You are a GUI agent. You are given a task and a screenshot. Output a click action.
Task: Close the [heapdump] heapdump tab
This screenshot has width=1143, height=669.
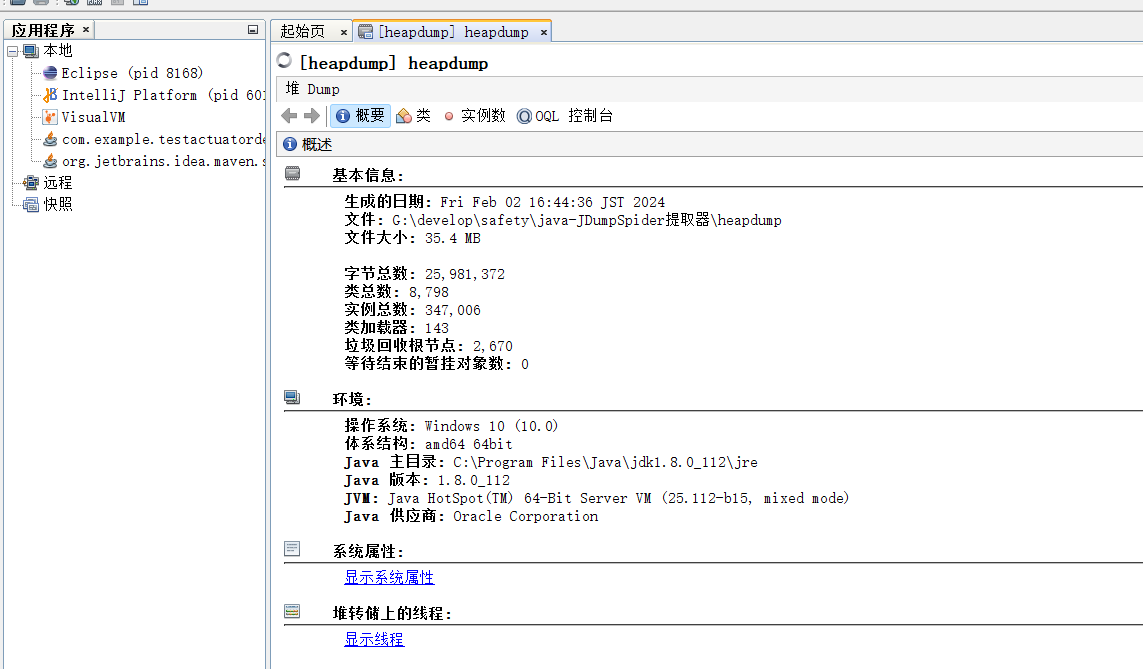click(544, 32)
